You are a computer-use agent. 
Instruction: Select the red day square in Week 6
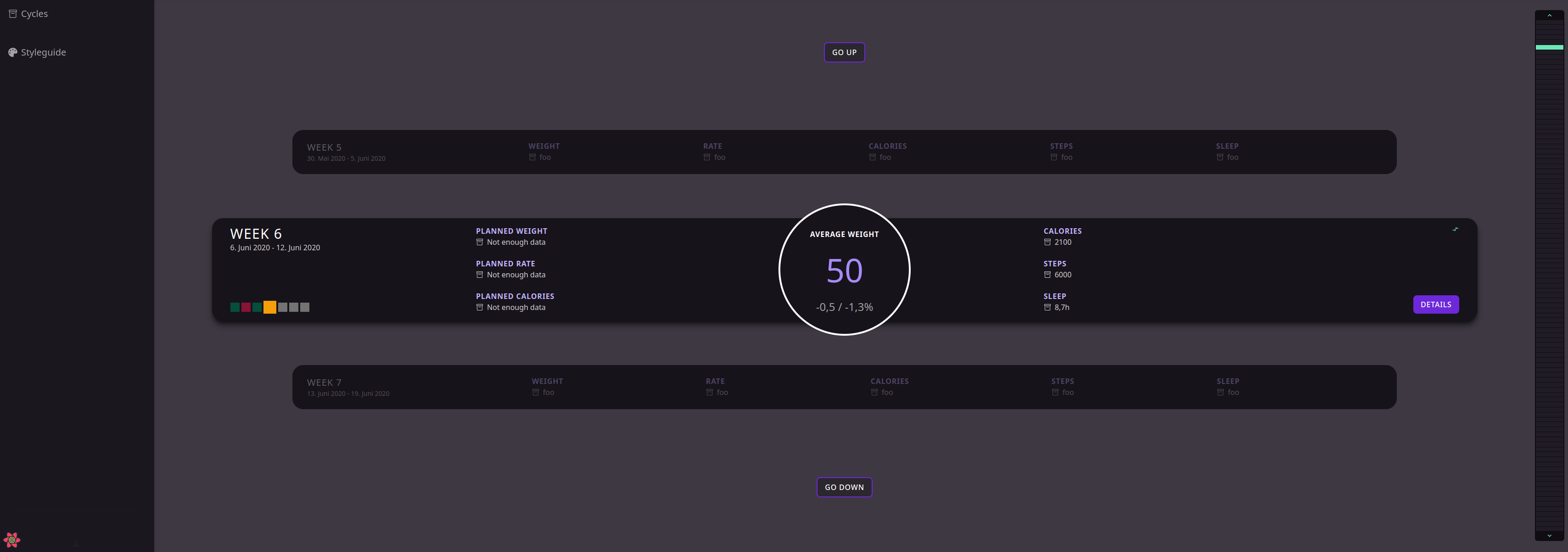(x=246, y=307)
